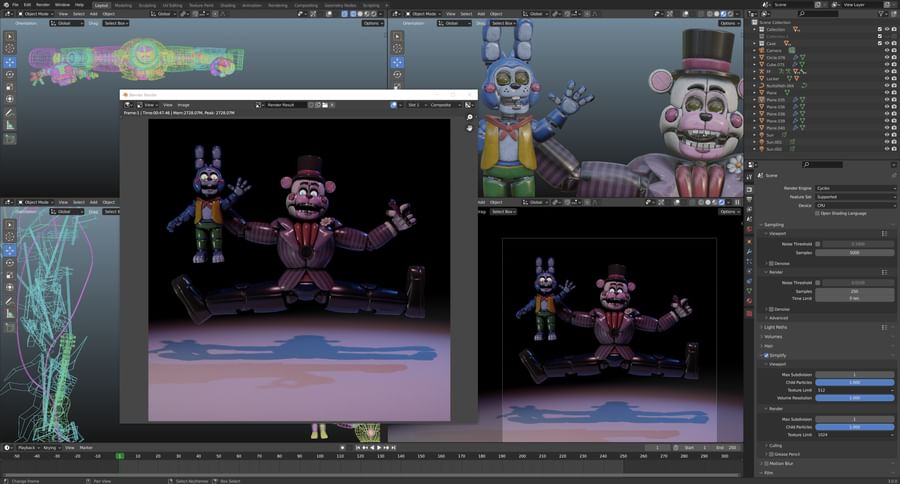
Task: Open the Image menu in Render window
Action: (184, 105)
